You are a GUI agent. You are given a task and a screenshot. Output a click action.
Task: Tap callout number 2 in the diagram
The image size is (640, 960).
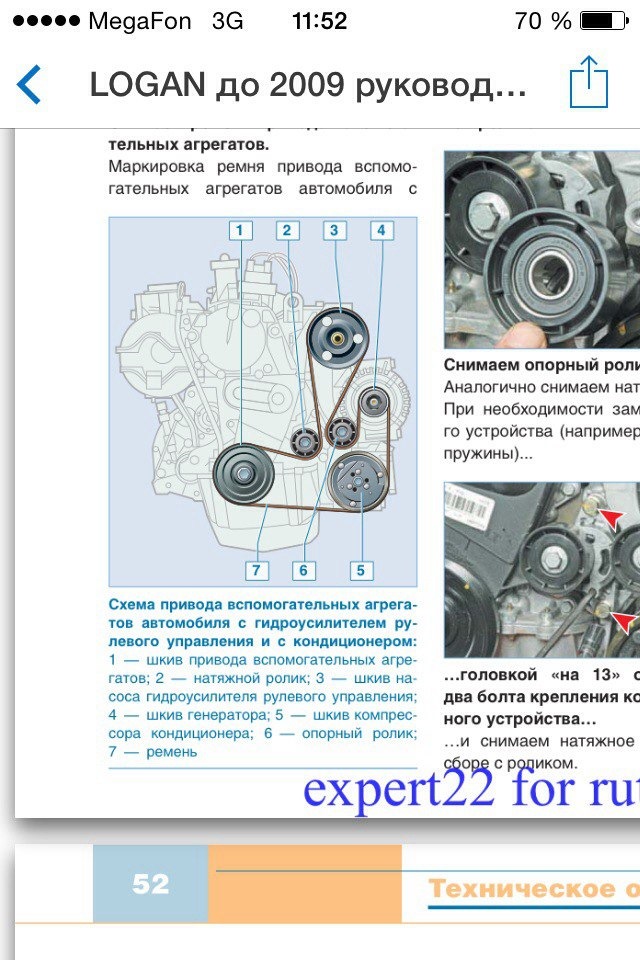[x=287, y=230]
